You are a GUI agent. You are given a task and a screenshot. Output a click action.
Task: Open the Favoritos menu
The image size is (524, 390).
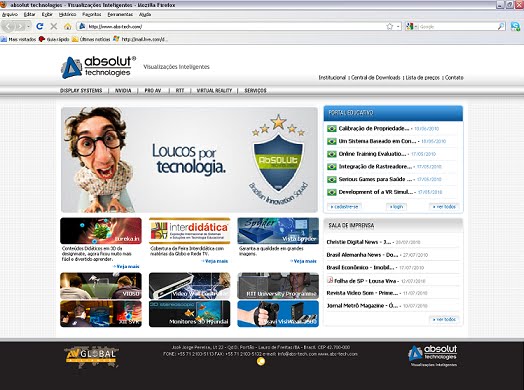tap(92, 14)
